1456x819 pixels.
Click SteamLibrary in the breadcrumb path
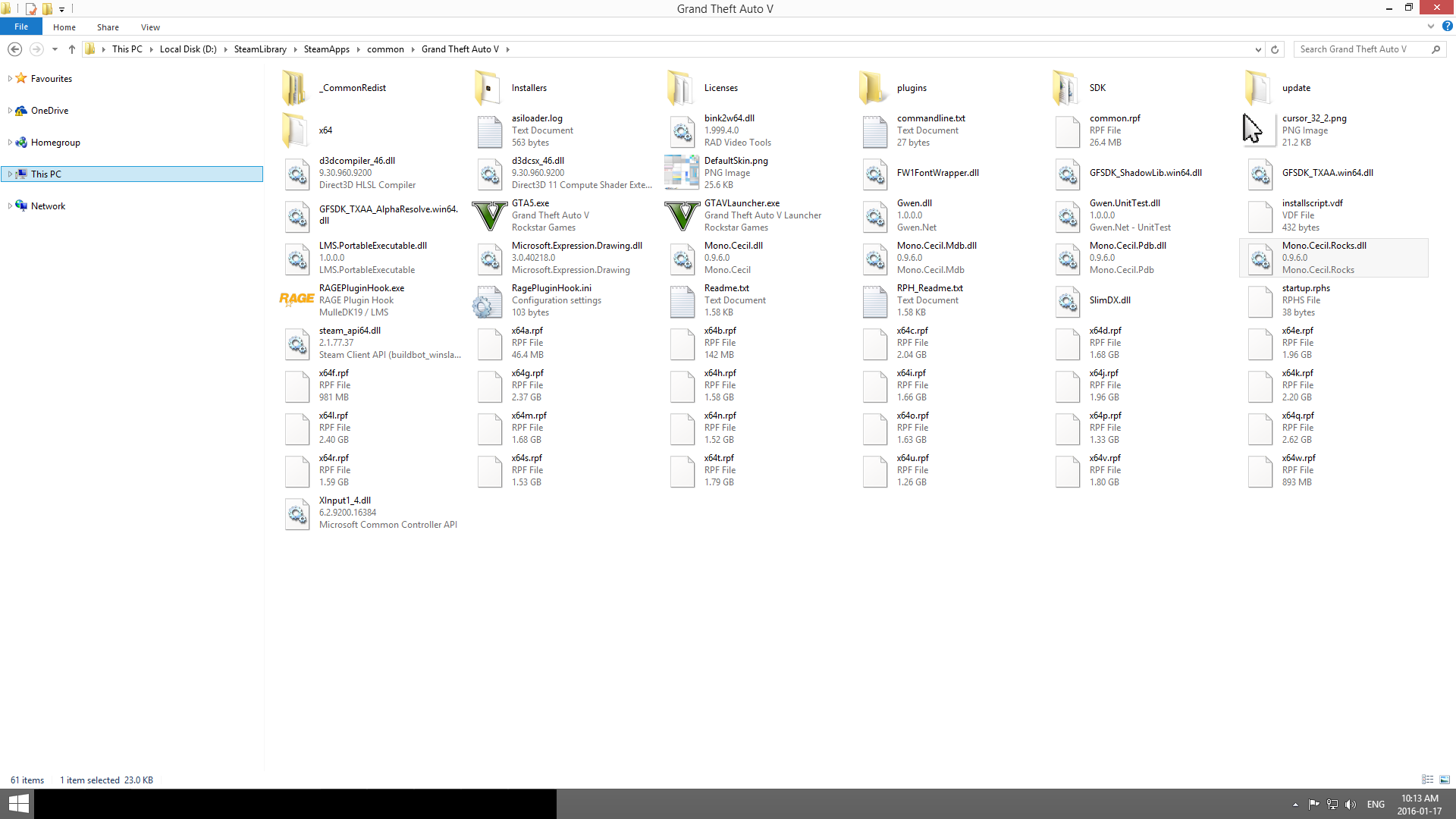click(260, 49)
